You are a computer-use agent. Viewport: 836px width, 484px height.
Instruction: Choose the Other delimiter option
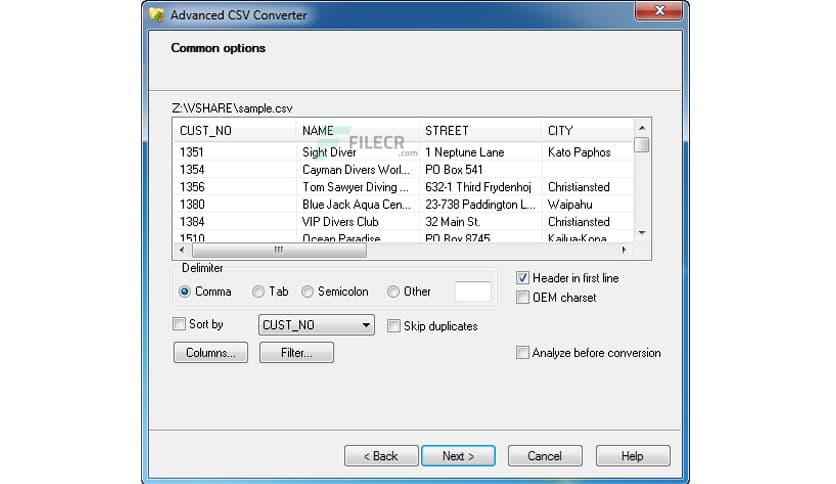[x=393, y=292]
